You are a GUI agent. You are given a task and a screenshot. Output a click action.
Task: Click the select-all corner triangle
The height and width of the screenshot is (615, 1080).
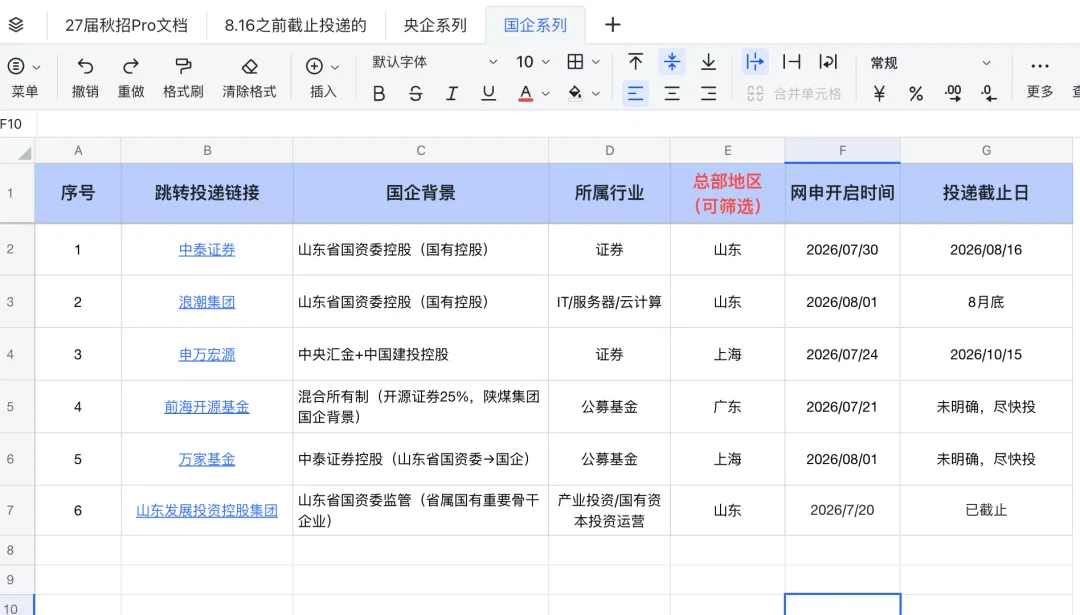pos(24,153)
